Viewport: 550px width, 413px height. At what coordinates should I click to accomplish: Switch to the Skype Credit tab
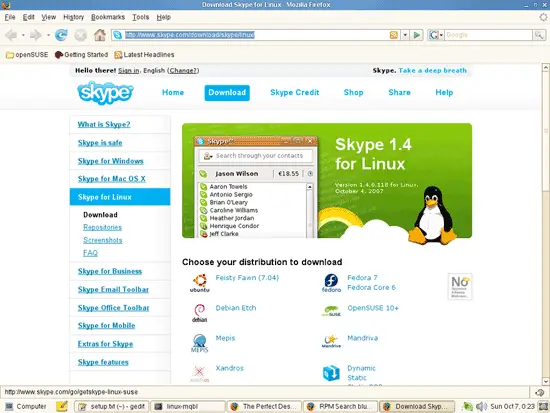[295, 93]
